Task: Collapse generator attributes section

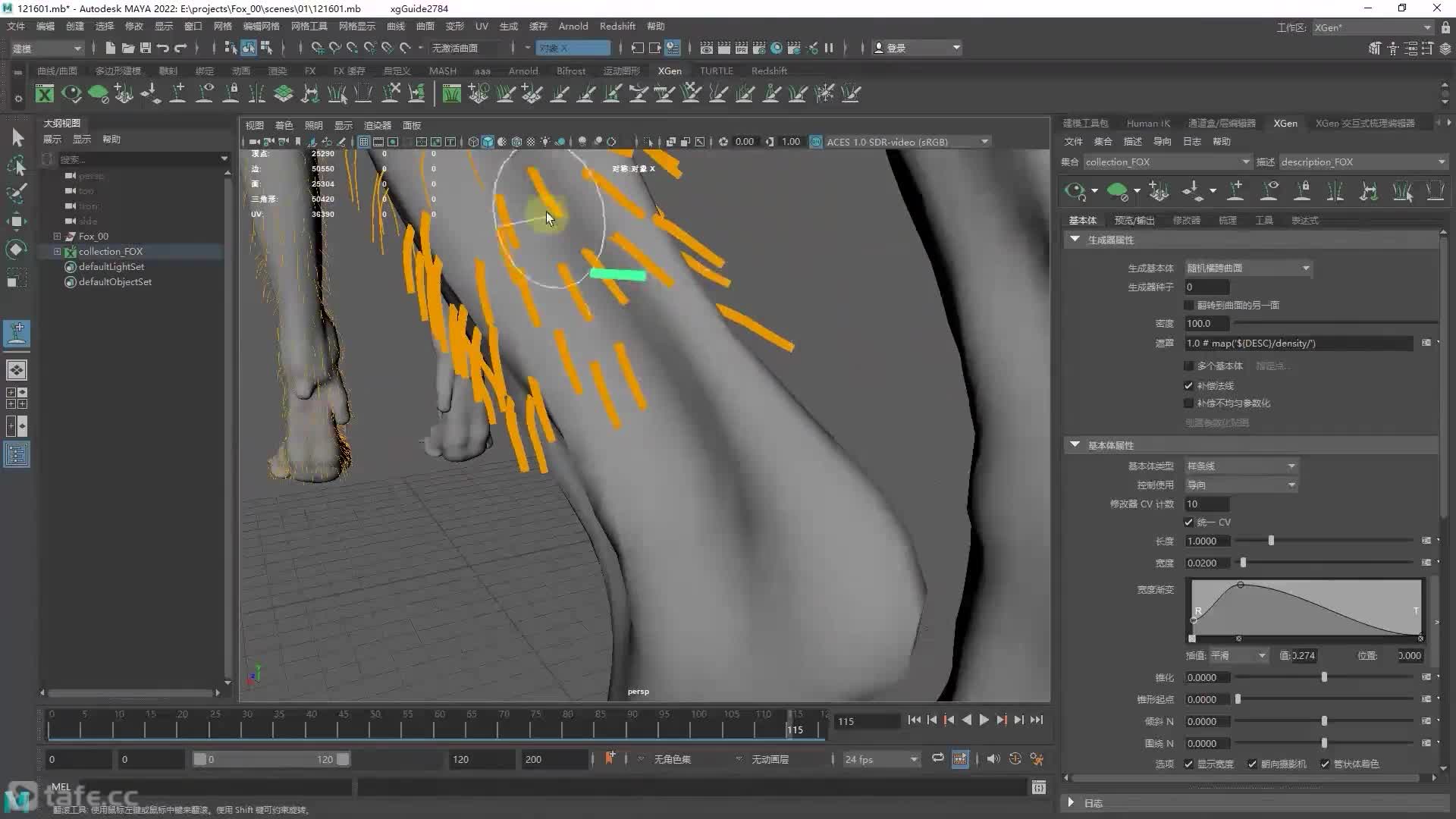Action: [1075, 239]
